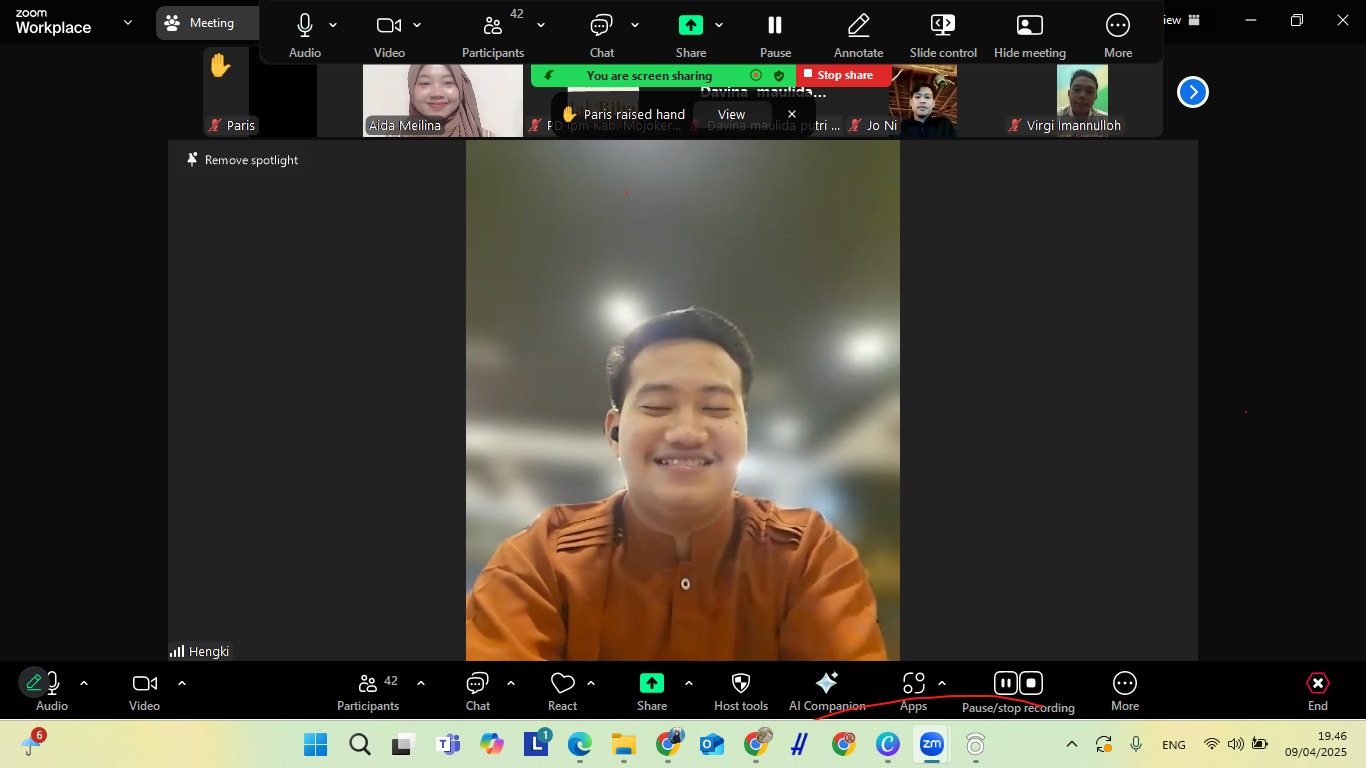Viewport: 1366px width, 768px height.
Task: Expand top Participants dropdown arrow
Action: click(541, 26)
